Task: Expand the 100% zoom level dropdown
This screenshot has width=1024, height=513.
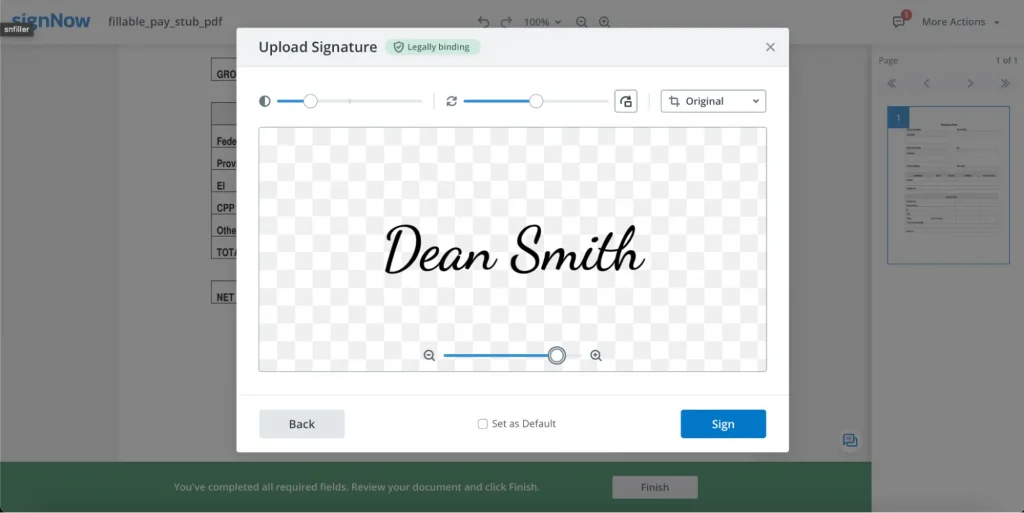Action: (543, 21)
